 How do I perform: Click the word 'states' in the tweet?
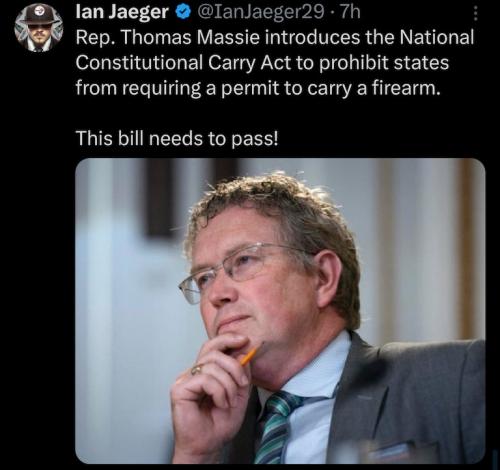[x=421, y=63]
